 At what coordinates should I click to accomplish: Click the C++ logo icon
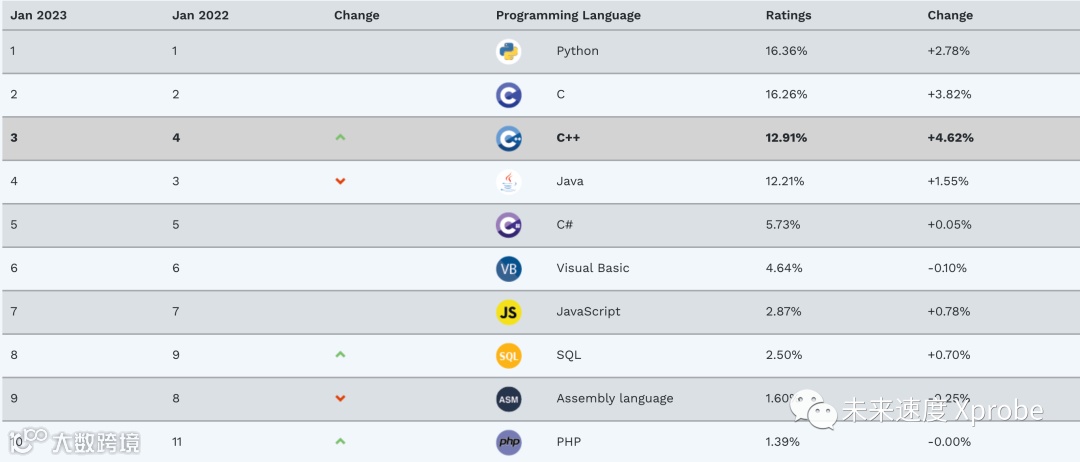click(x=508, y=138)
